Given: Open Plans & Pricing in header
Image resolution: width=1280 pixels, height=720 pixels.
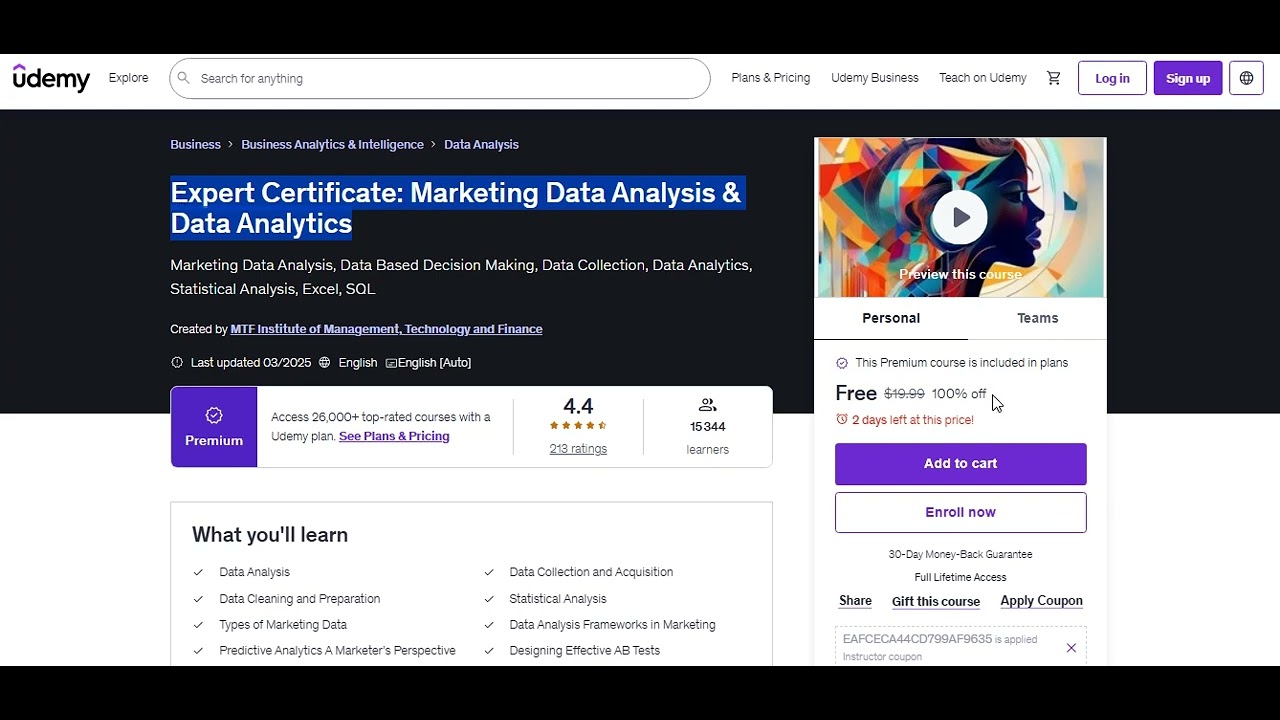Looking at the screenshot, I should coord(771,78).
